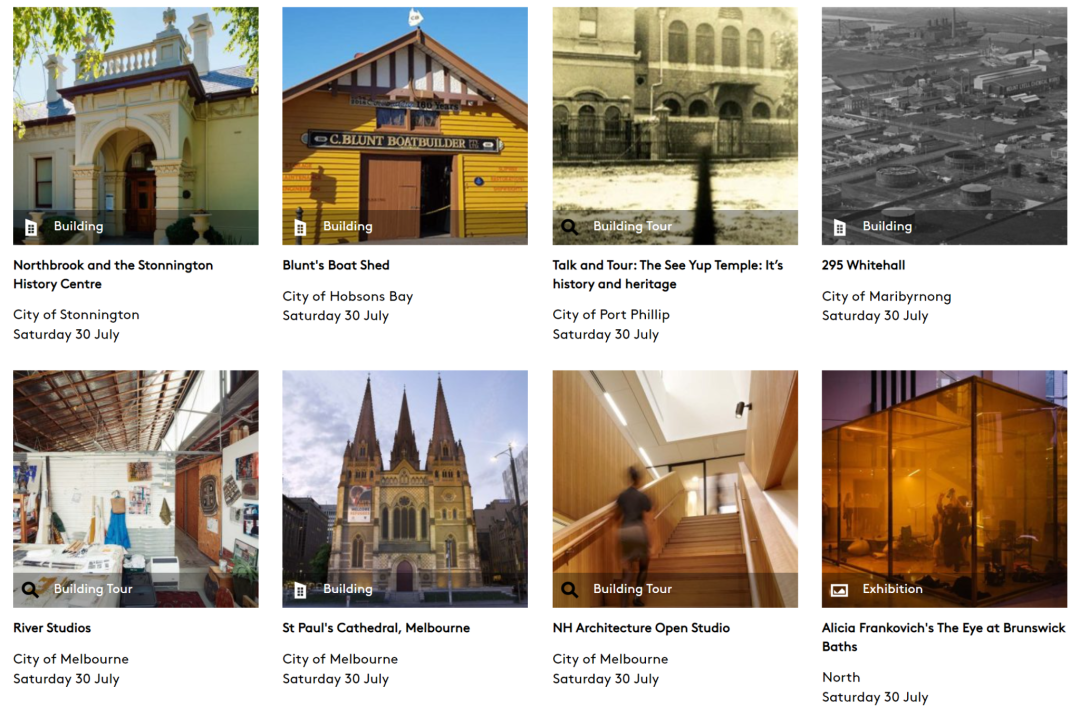The height and width of the screenshot is (707, 1080).
Task: Select the orange glass room exhibition photo
Action: 944,489
